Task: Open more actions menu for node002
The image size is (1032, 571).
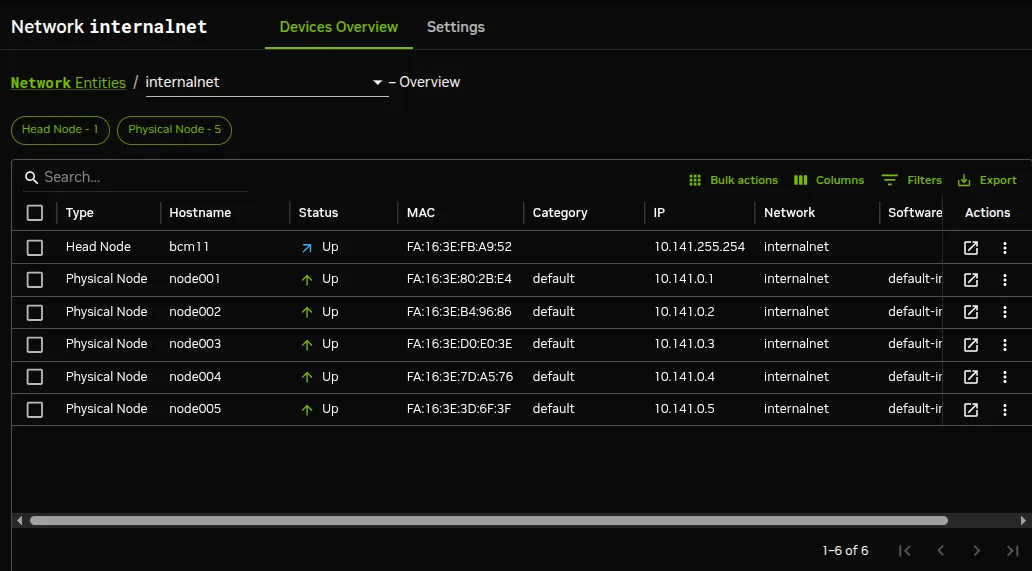Action: click(x=1004, y=312)
